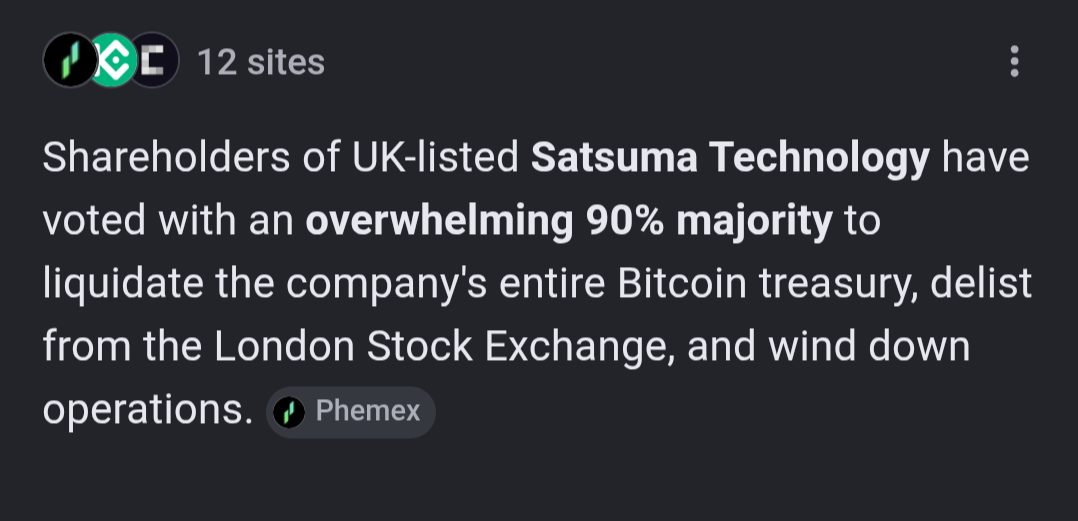
Task: Click the word delist in the summary
Action: (981, 284)
